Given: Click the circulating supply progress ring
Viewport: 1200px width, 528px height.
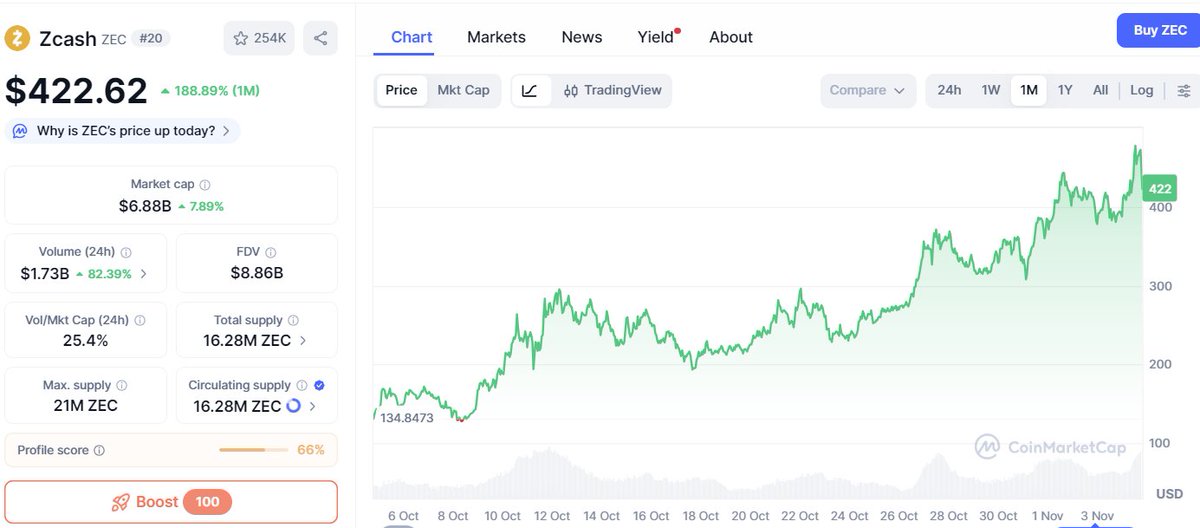Looking at the screenshot, I should (x=293, y=406).
